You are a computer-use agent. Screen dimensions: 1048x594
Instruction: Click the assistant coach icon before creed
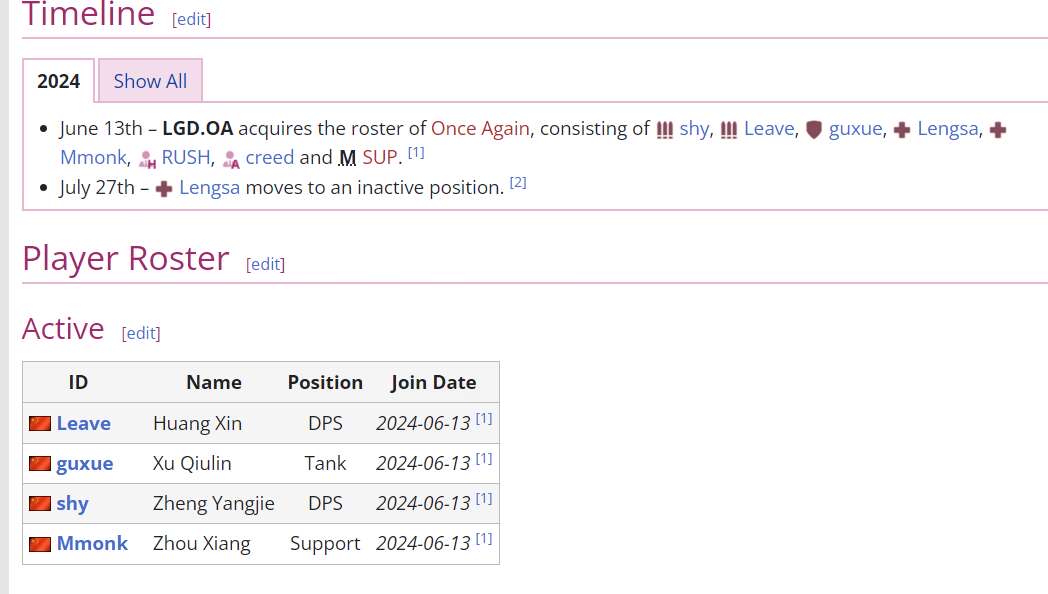pos(231,158)
